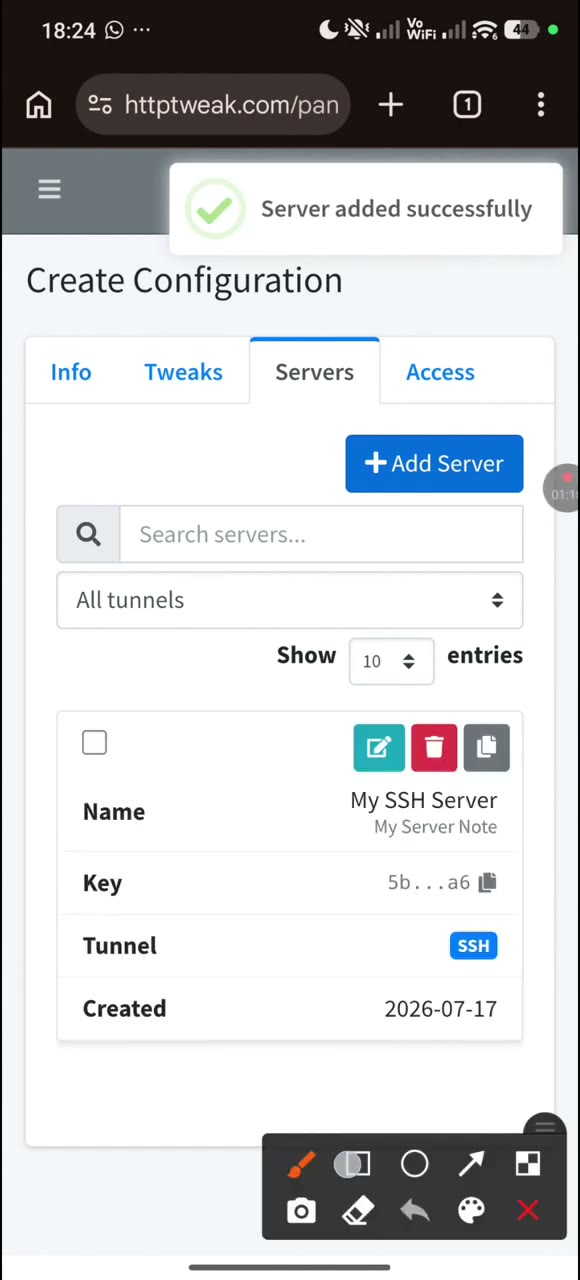Duplicate the server using gray copy icon
This screenshot has height=1280, width=580.
[486, 748]
